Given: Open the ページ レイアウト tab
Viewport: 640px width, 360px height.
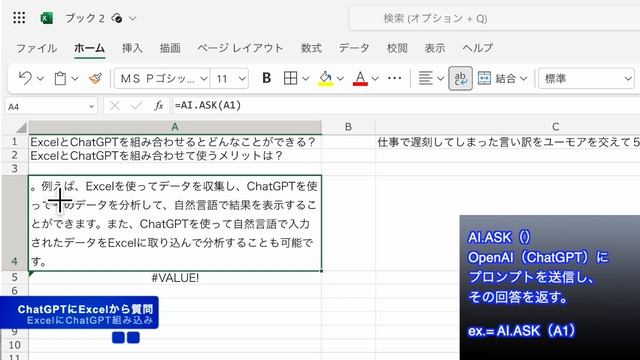Looking at the screenshot, I should coord(240,48).
